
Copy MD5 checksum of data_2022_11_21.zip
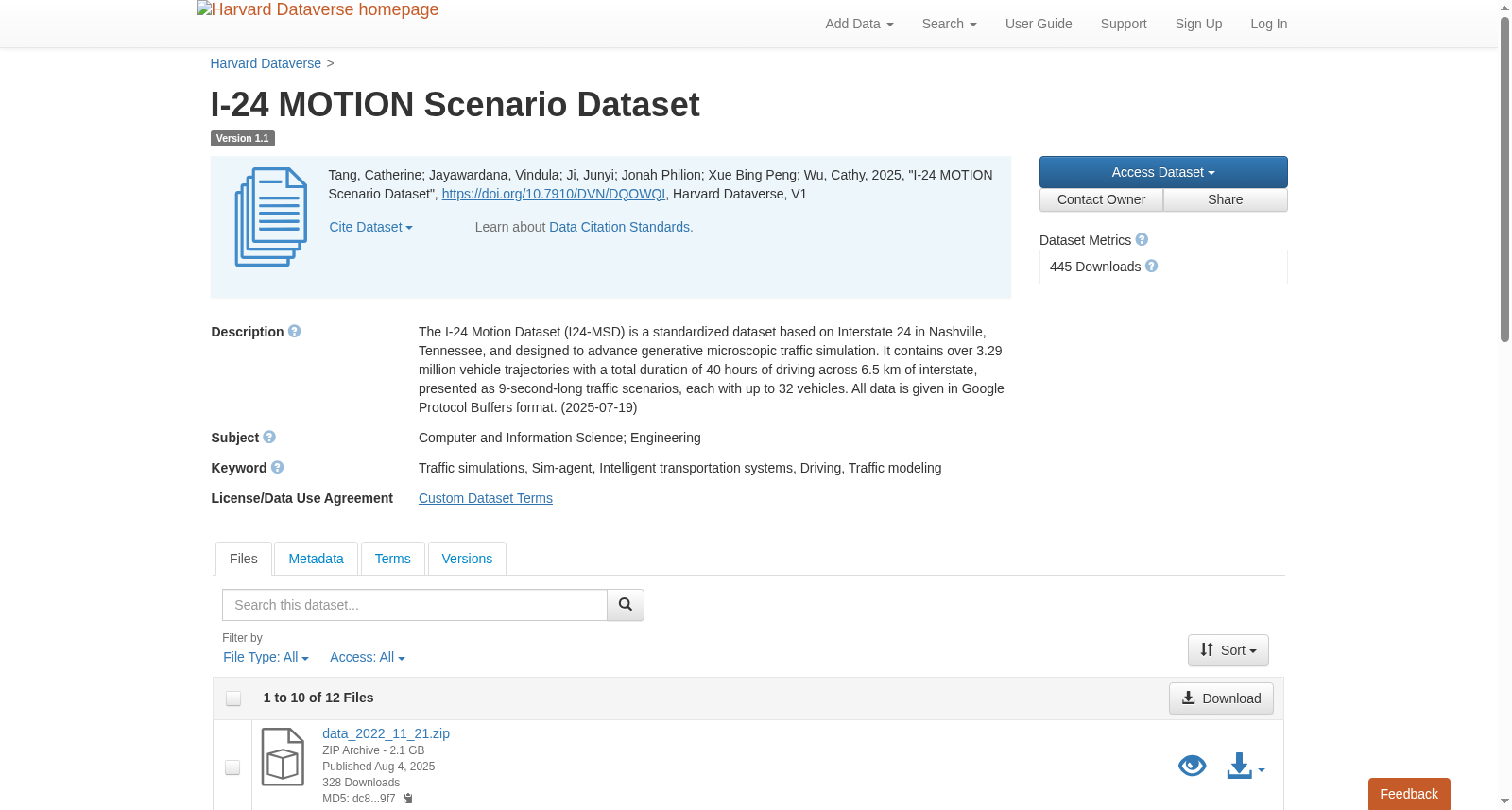[407, 799]
